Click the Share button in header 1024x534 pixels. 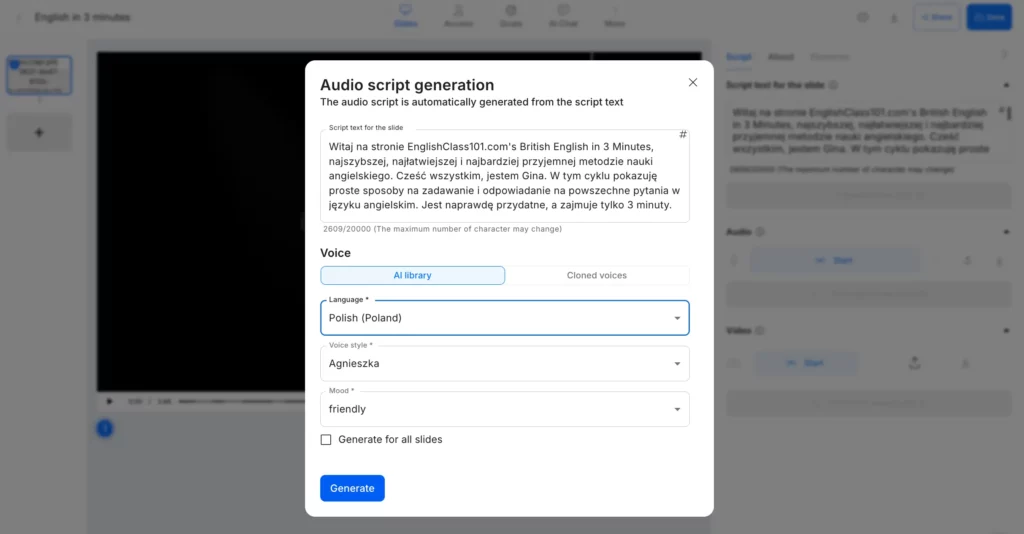point(936,17)
